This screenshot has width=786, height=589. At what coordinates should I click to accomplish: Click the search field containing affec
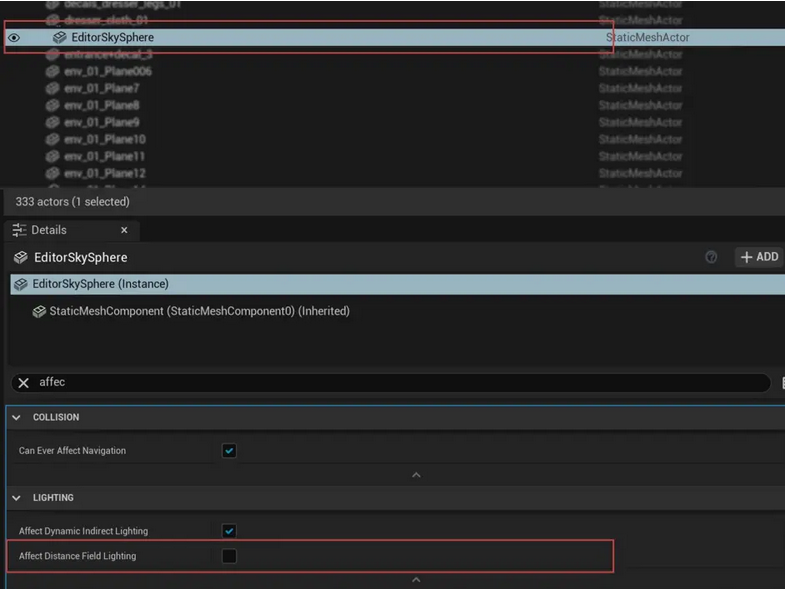(x=400, y=383)
